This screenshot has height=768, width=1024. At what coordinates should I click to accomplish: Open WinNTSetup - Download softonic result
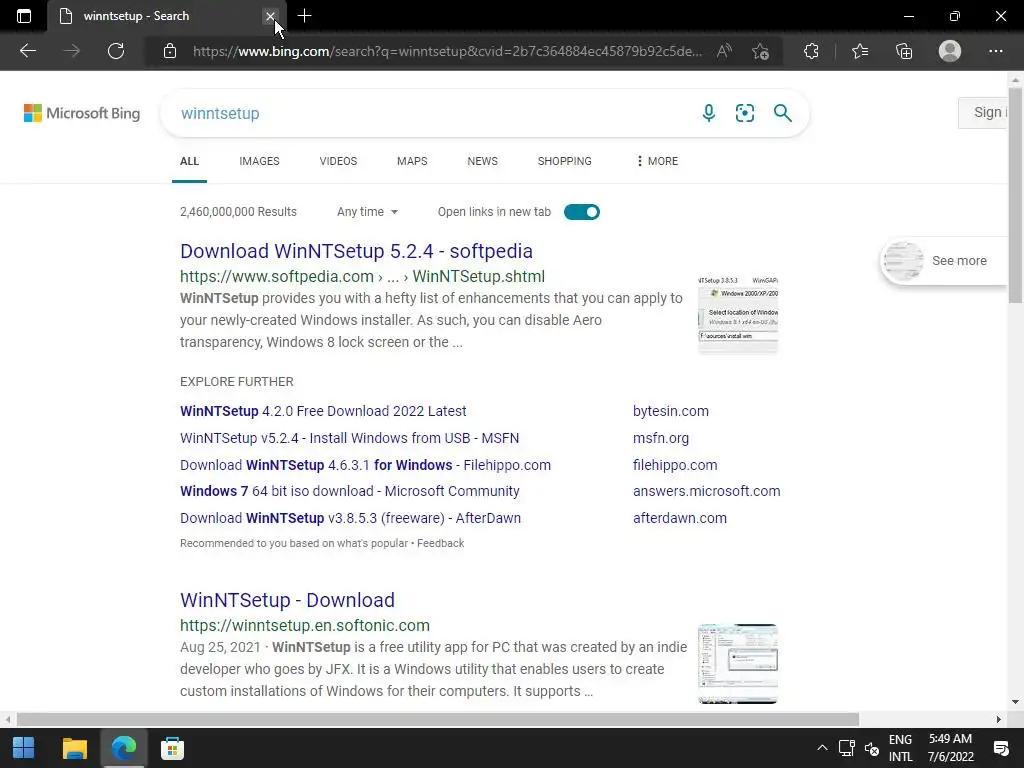287,600
